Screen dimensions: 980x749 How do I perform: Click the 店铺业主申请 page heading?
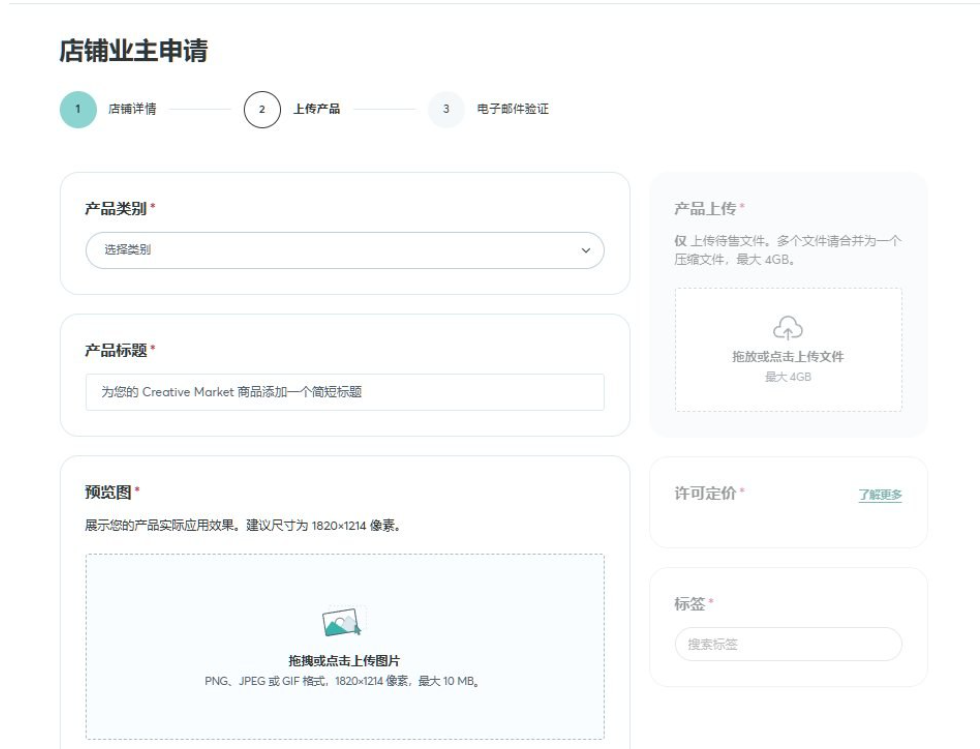(133, 51)
